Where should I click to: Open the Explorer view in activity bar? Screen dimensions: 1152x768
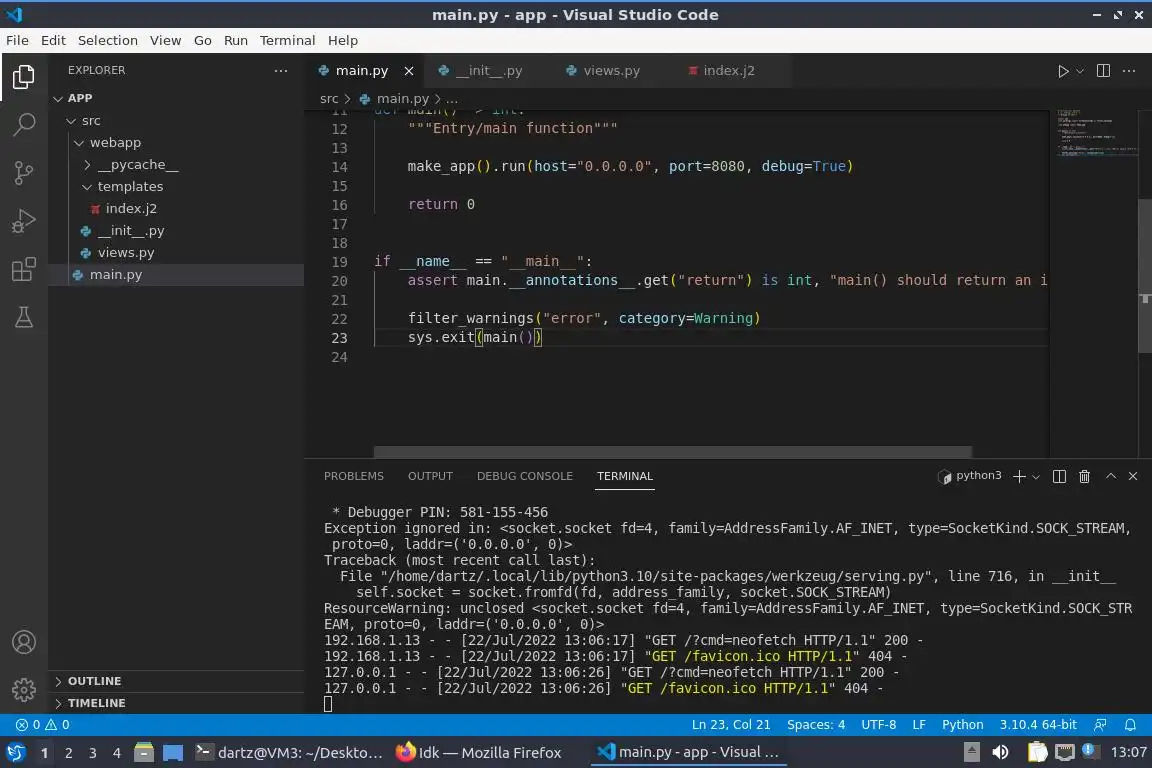[x=24, y=76]
